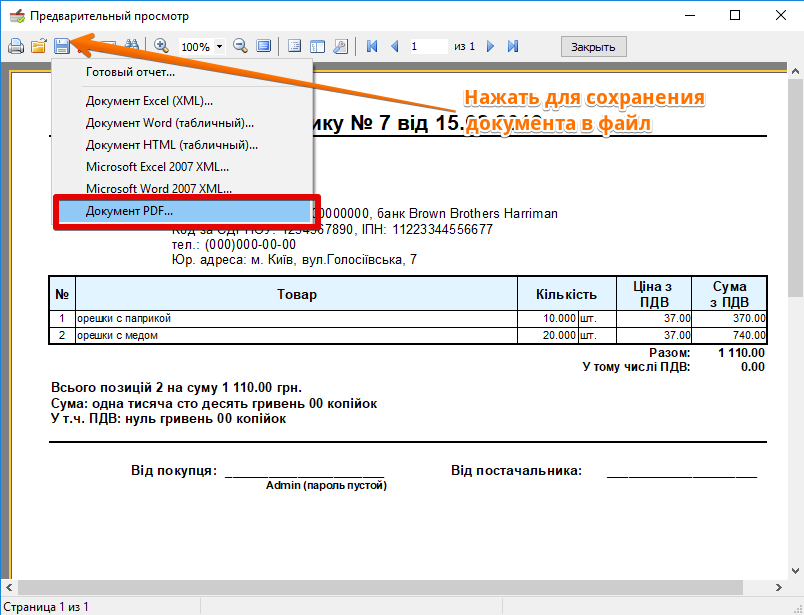Click 'Юр. адреса: м. Київ' line
The height and width of the screenshot is (615, 804).
coord(294,260)
